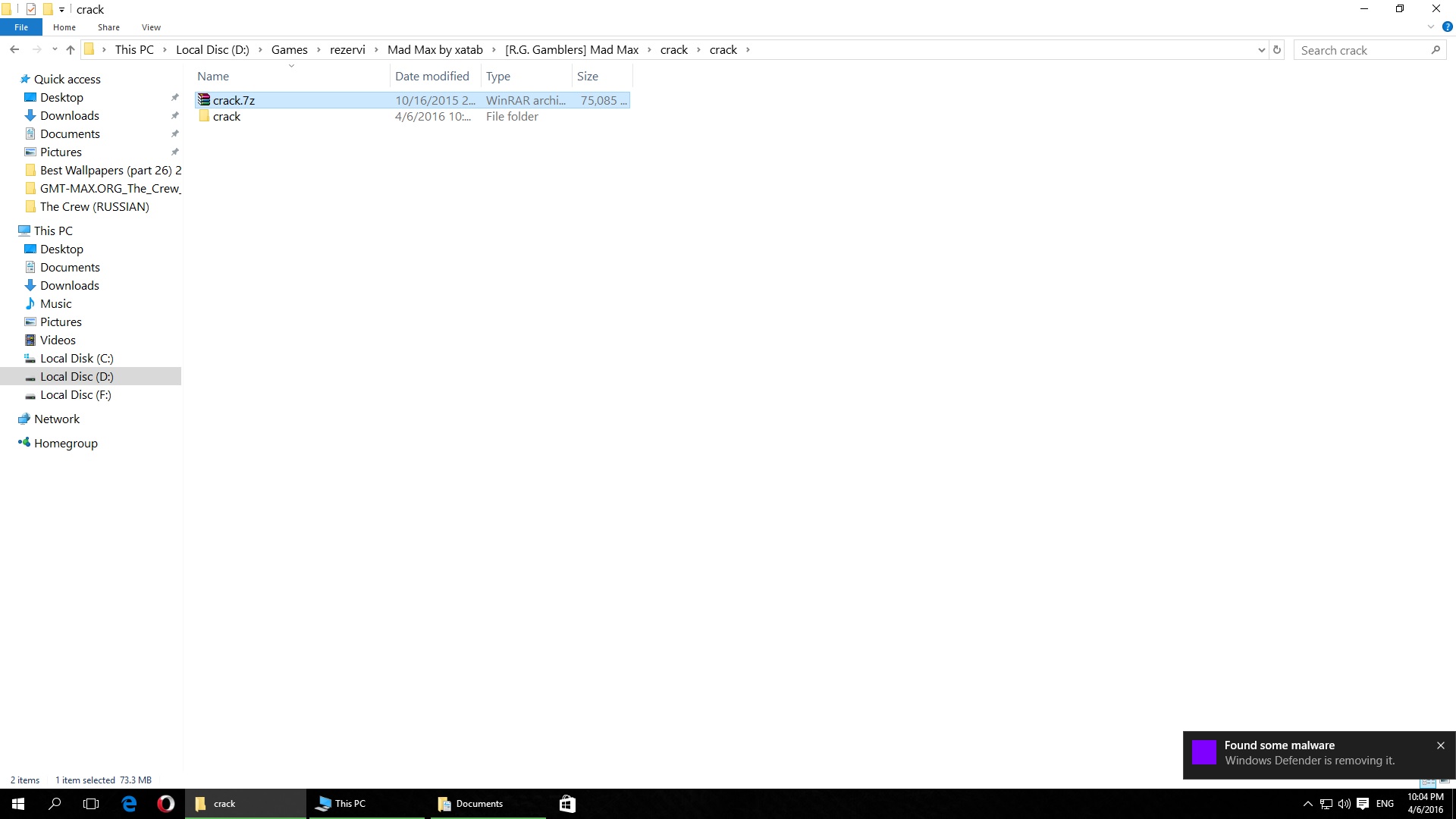Screen dimensions: 1456x819
Task: Refresh the current folder view
Action: coord(1277,50)
